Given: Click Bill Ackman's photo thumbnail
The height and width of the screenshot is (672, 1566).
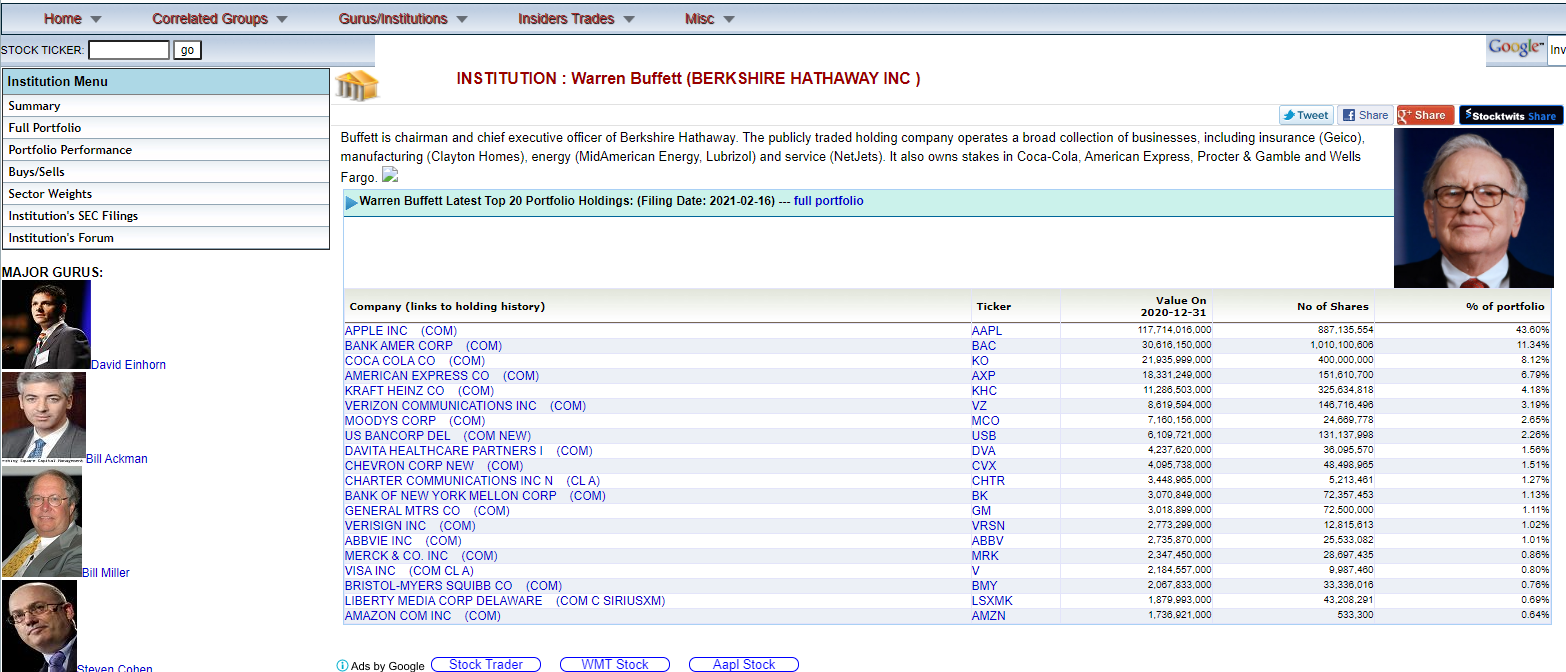Looking at the screenshot, I should 44,417.
